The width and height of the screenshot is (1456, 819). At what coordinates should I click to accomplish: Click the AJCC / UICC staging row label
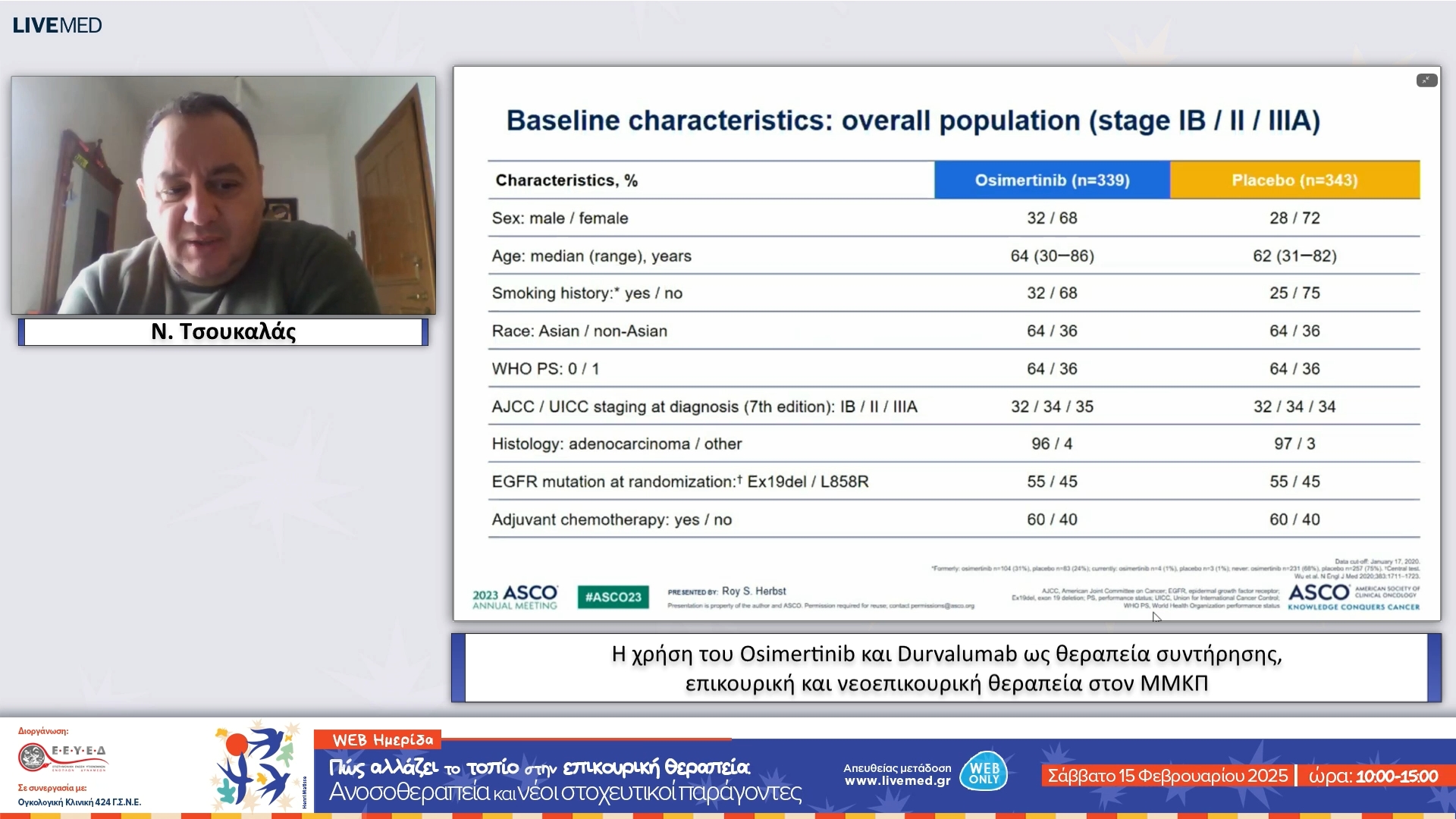tap(704, 407)
